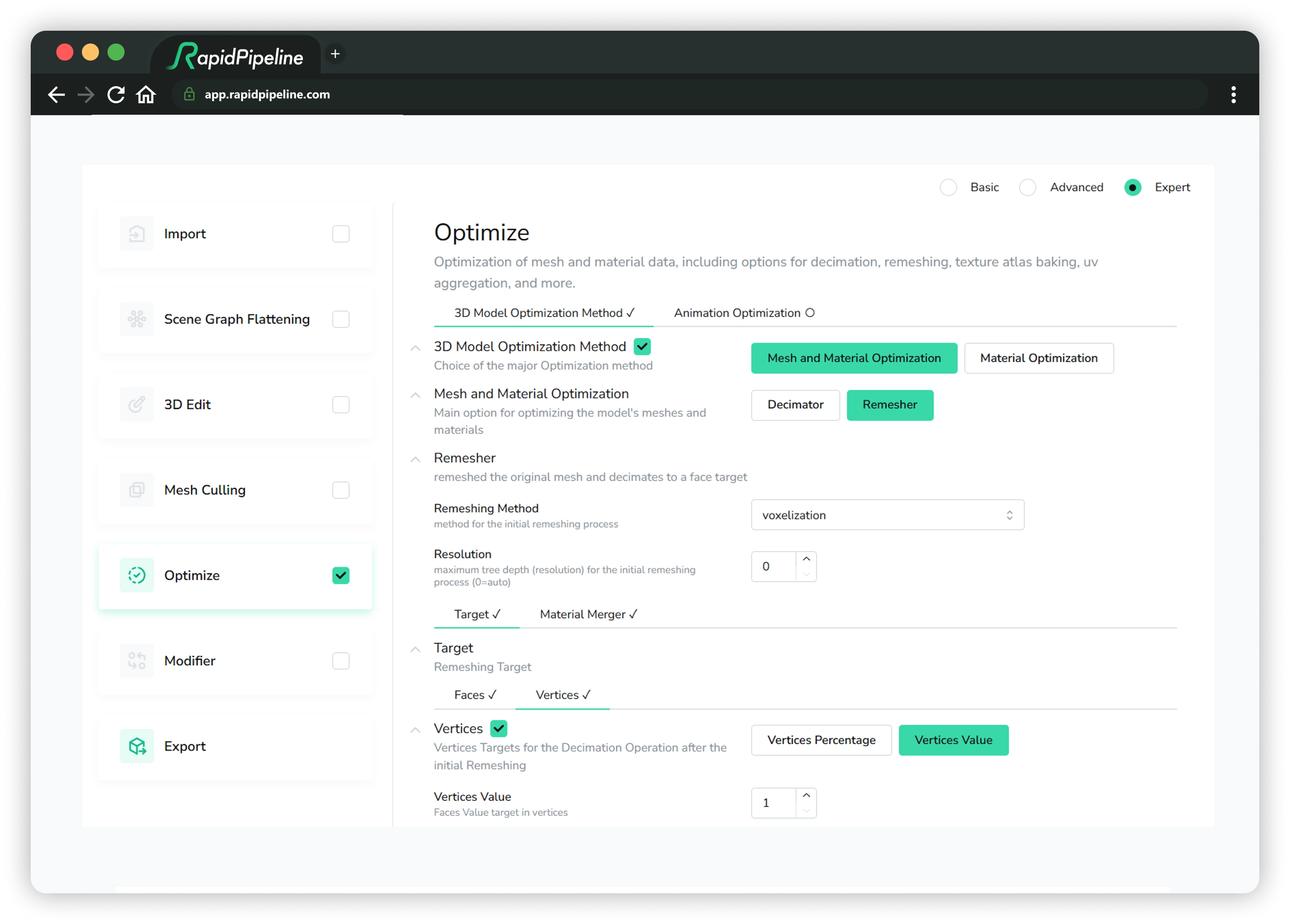Click the Modifier step icon
This screenshot has height=924, width=1290.
point(137,660)
